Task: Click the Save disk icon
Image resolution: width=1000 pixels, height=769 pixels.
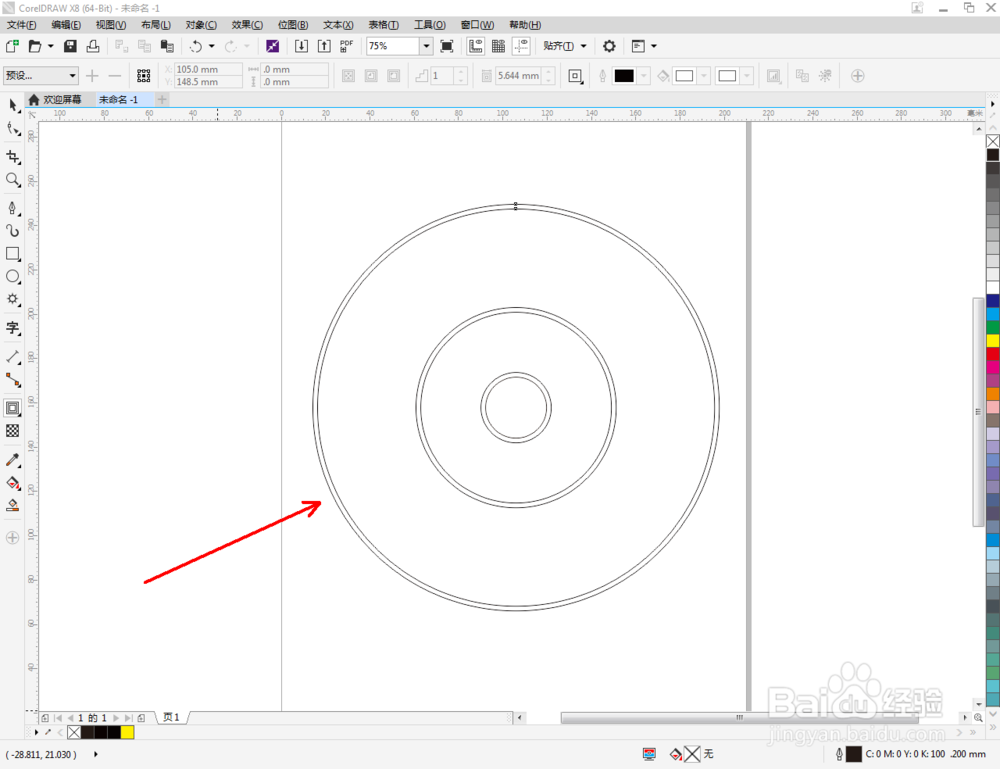Action: 70,46
